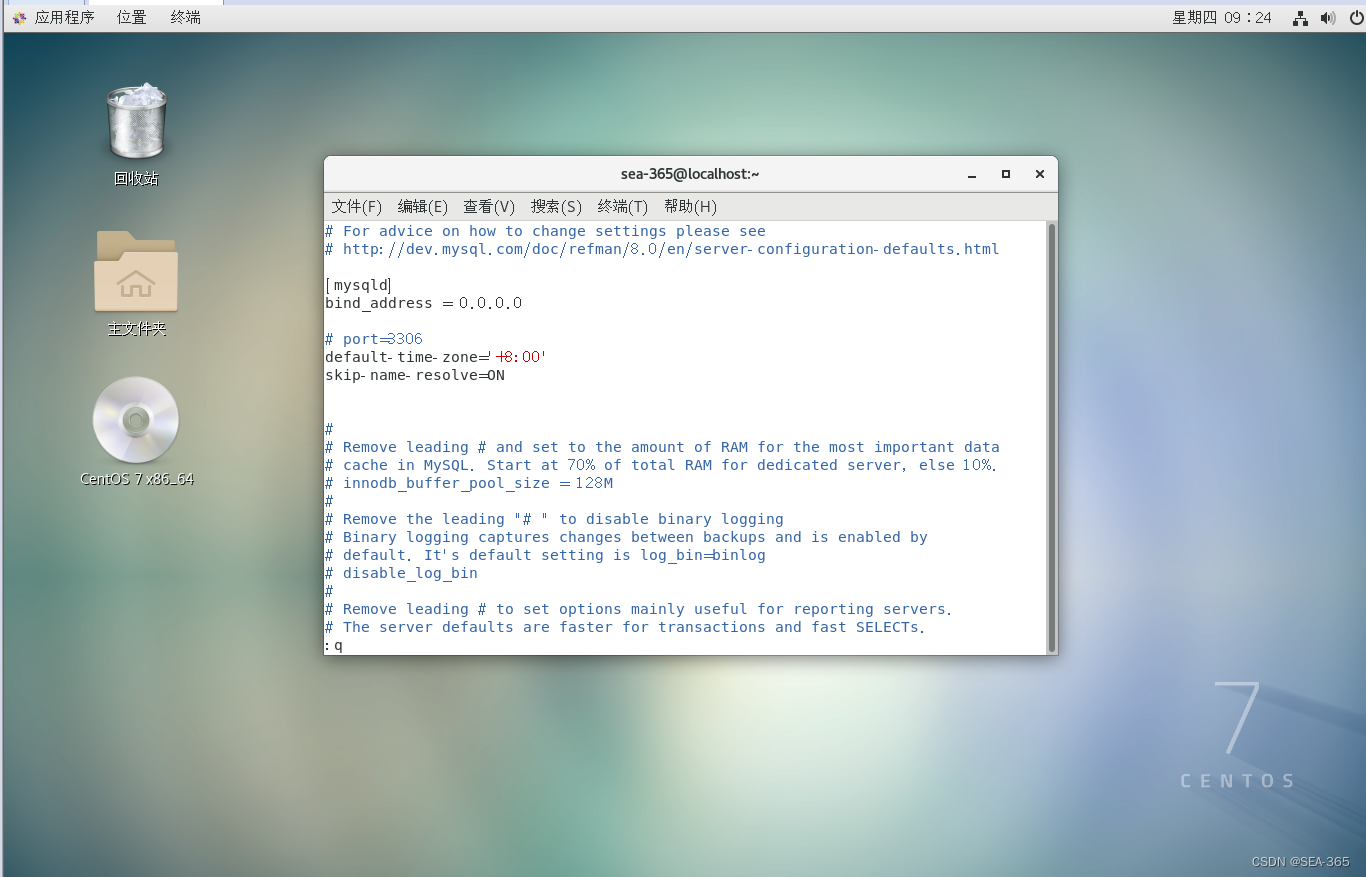Open the 查看(V) menu in terminal
The height and width of the screenshot is (877, 1366).
tap(489, 206)
